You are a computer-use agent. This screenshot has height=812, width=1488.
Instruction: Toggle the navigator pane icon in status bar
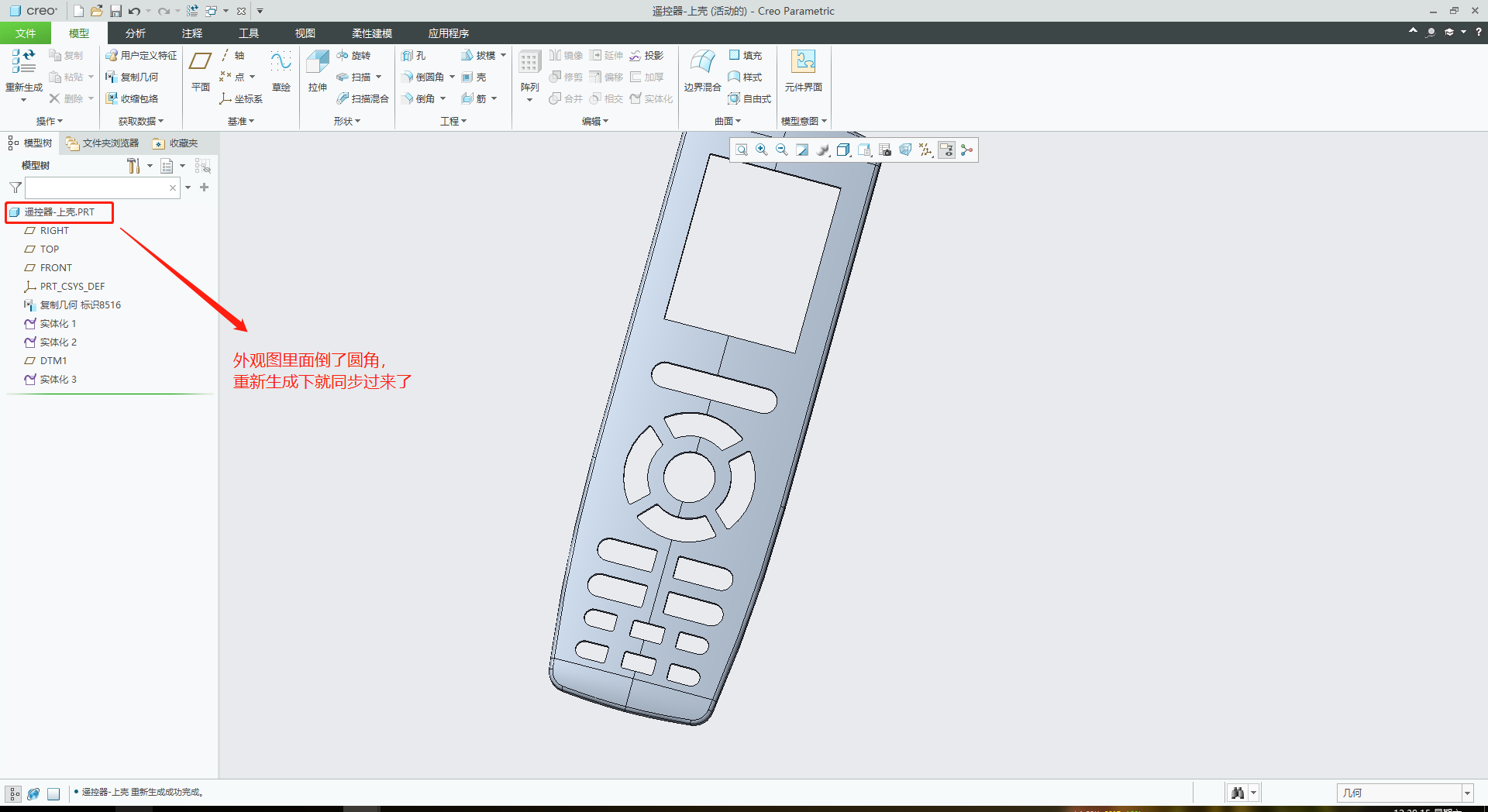[14, 793]
